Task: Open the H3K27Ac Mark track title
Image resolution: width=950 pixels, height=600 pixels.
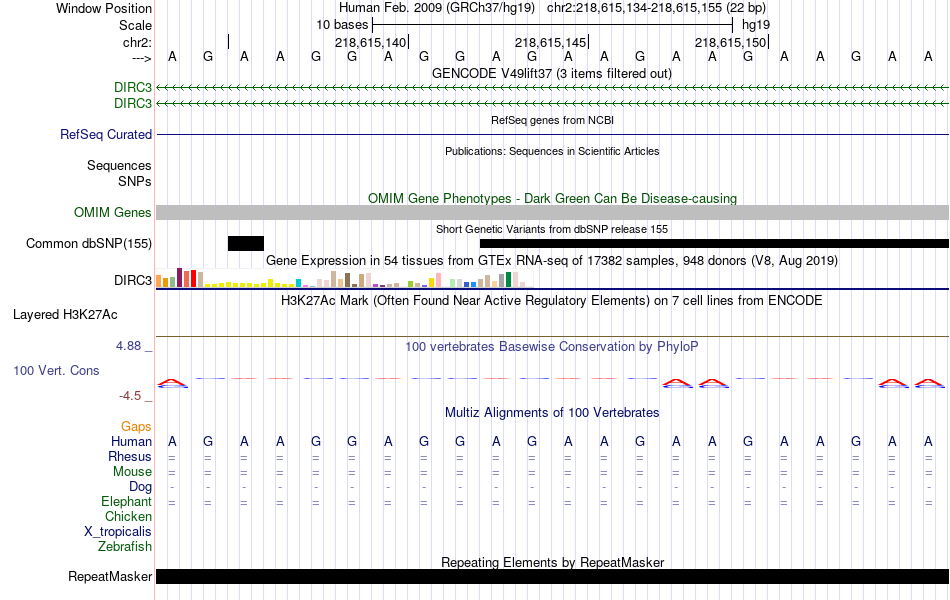Action: 551,301
